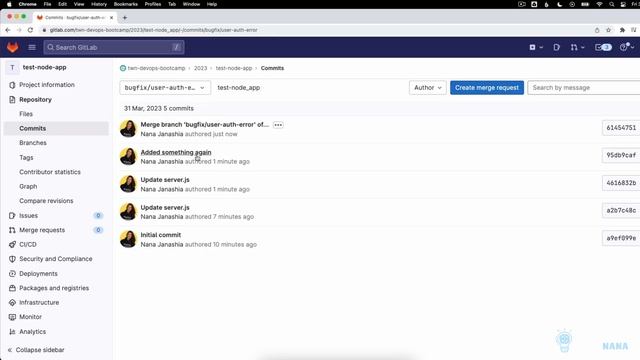Screen dimensions: 640x360
Task: Click commit SHA a2b7c48c
Action: click(621, 210)
